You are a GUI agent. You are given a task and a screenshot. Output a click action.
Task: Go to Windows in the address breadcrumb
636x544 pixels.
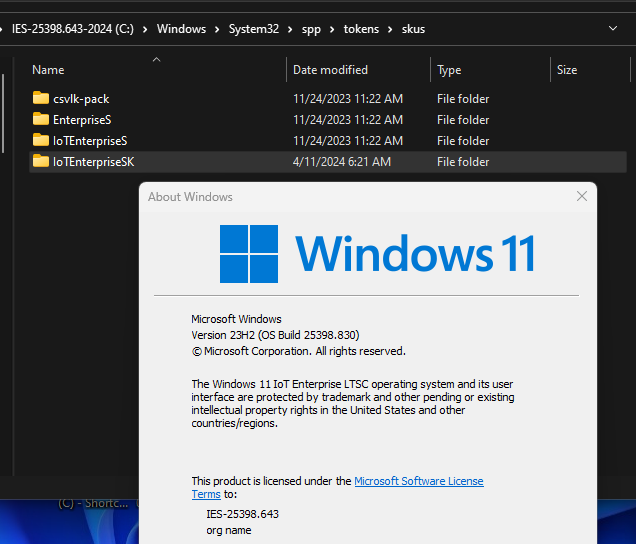pos(181,29)
